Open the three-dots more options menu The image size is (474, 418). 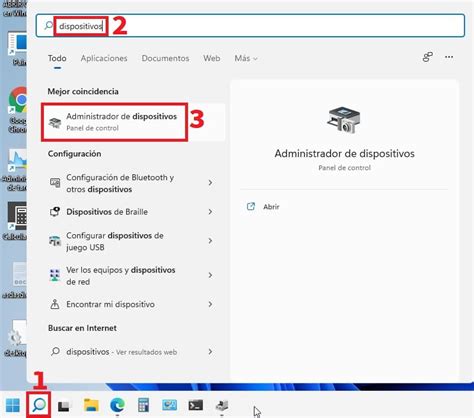449,57
